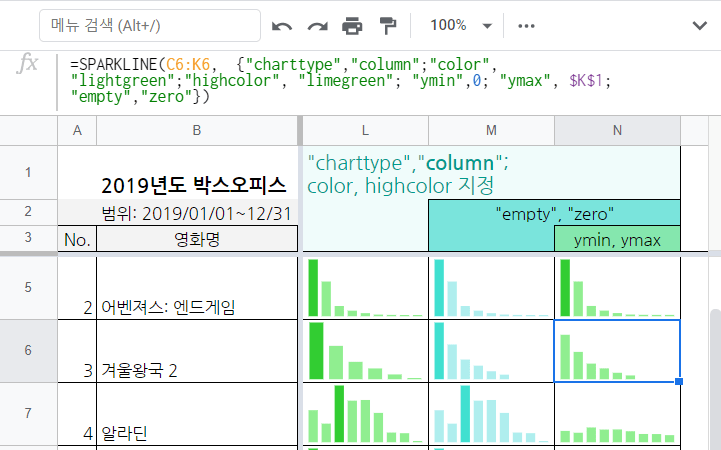Click the Undo arrow icon
Image resolution: width=721 pixels, height=450 pixels.
tap(283, 25)
